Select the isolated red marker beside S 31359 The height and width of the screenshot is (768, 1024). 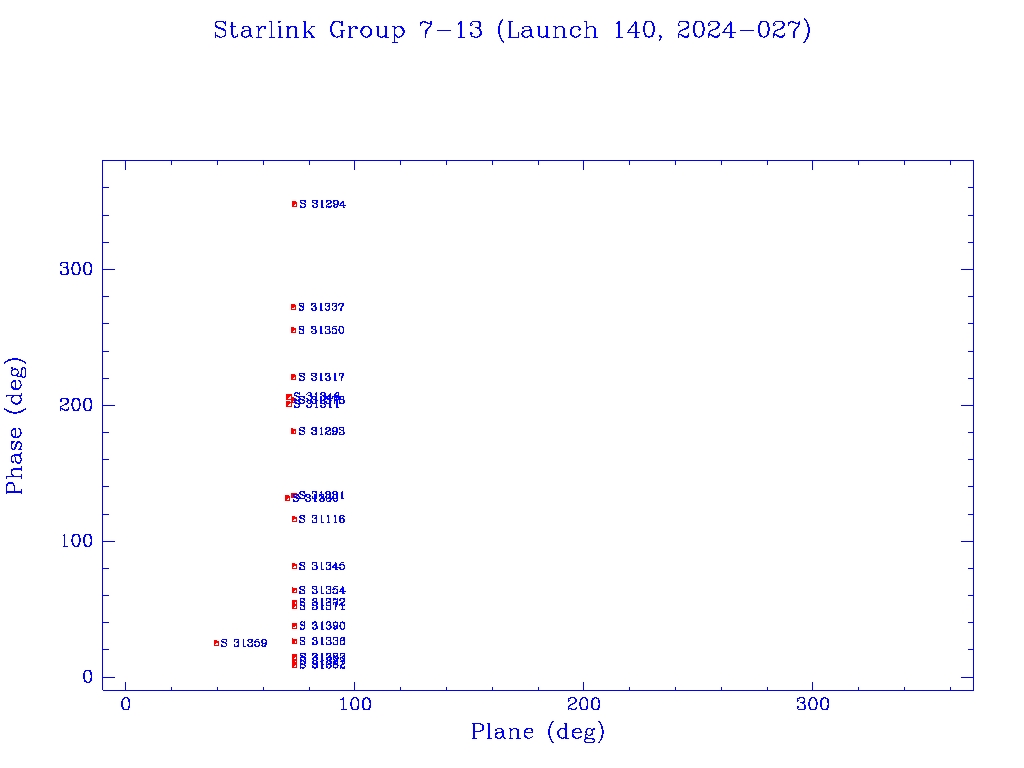(216, 643)
